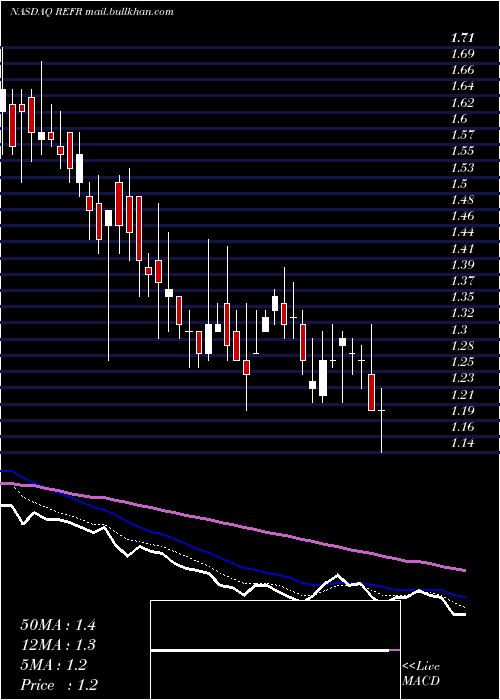Select the 1.19 price axis label

462,410
